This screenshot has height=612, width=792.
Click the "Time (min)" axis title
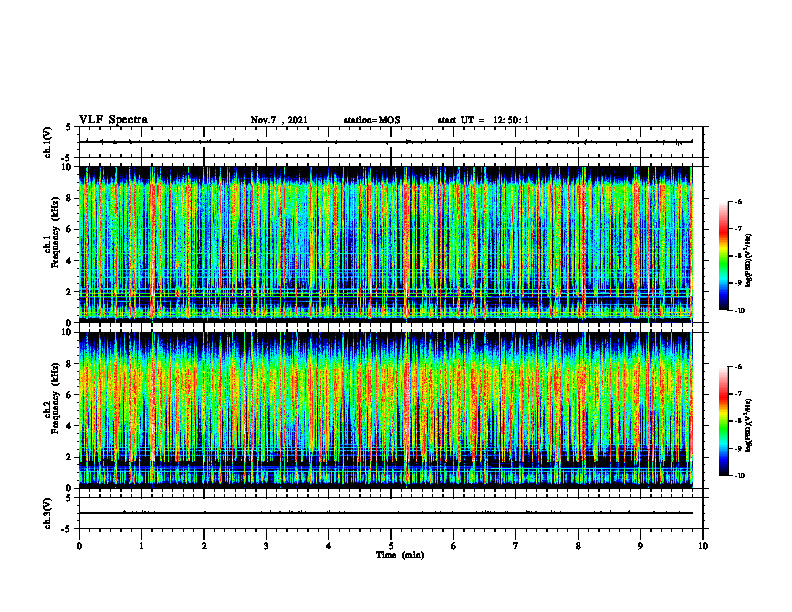click(400, 555)
